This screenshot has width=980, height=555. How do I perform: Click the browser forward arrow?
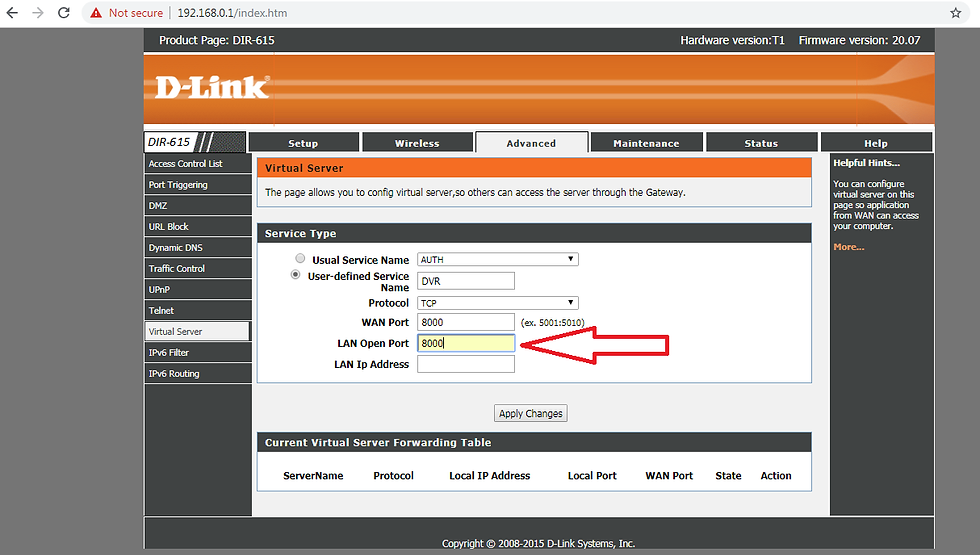38,12
